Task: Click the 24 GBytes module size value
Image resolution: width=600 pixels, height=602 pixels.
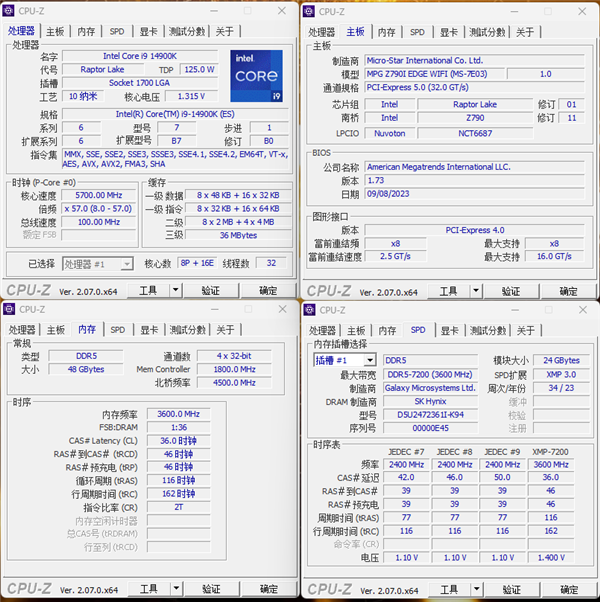Action: pyautogui.click(x=561, y=360)
